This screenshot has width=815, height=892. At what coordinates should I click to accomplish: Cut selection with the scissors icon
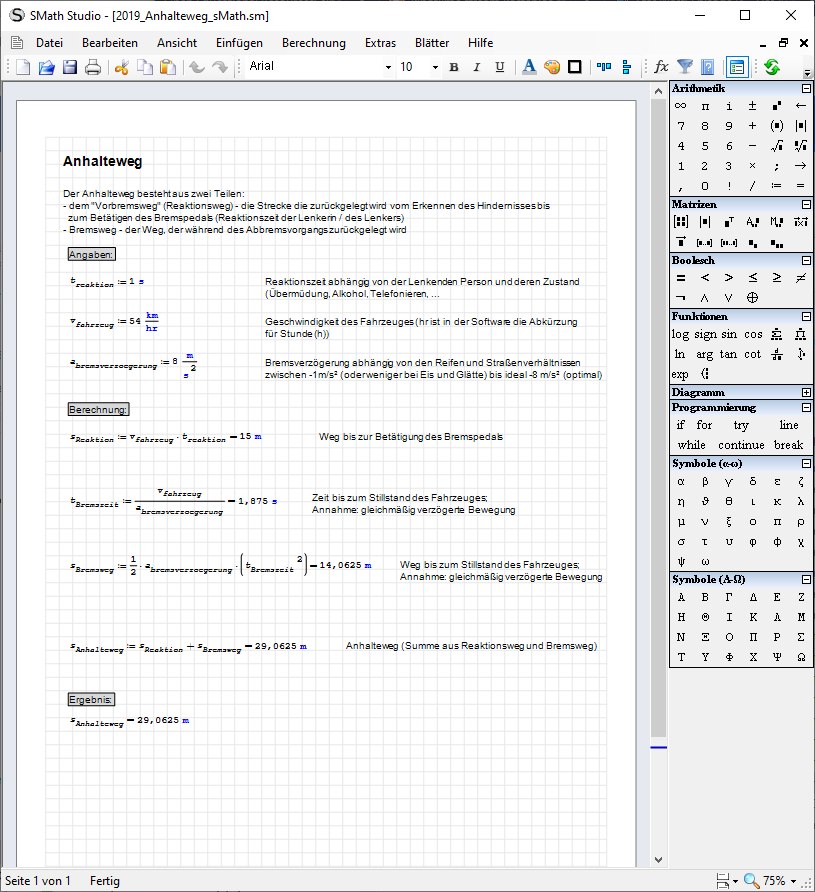click(x=121, y=67)
